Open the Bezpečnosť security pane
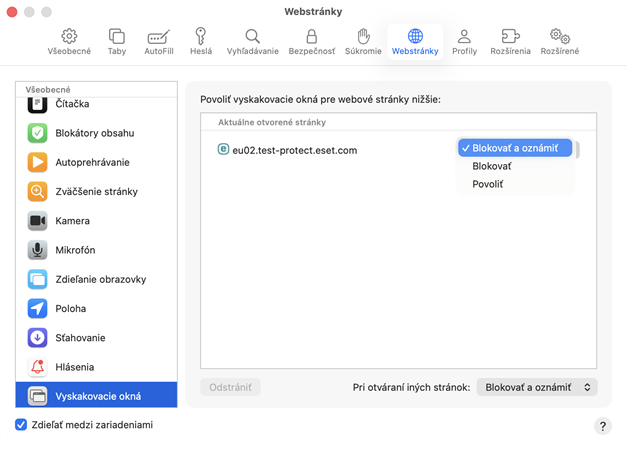Screen dimensions: 627x450 click(x=311, y=41)
